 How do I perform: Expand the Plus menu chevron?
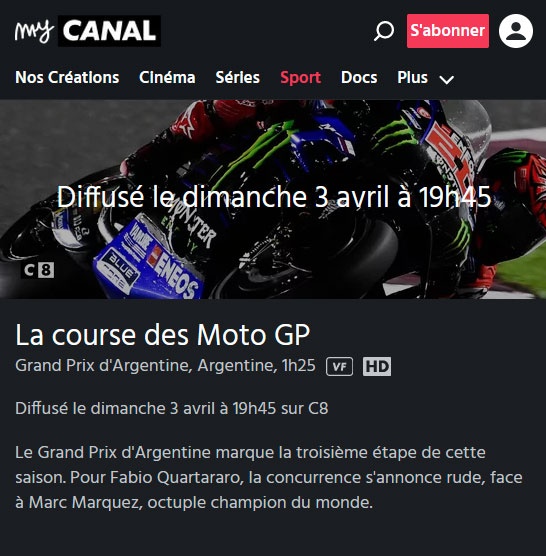446,79
